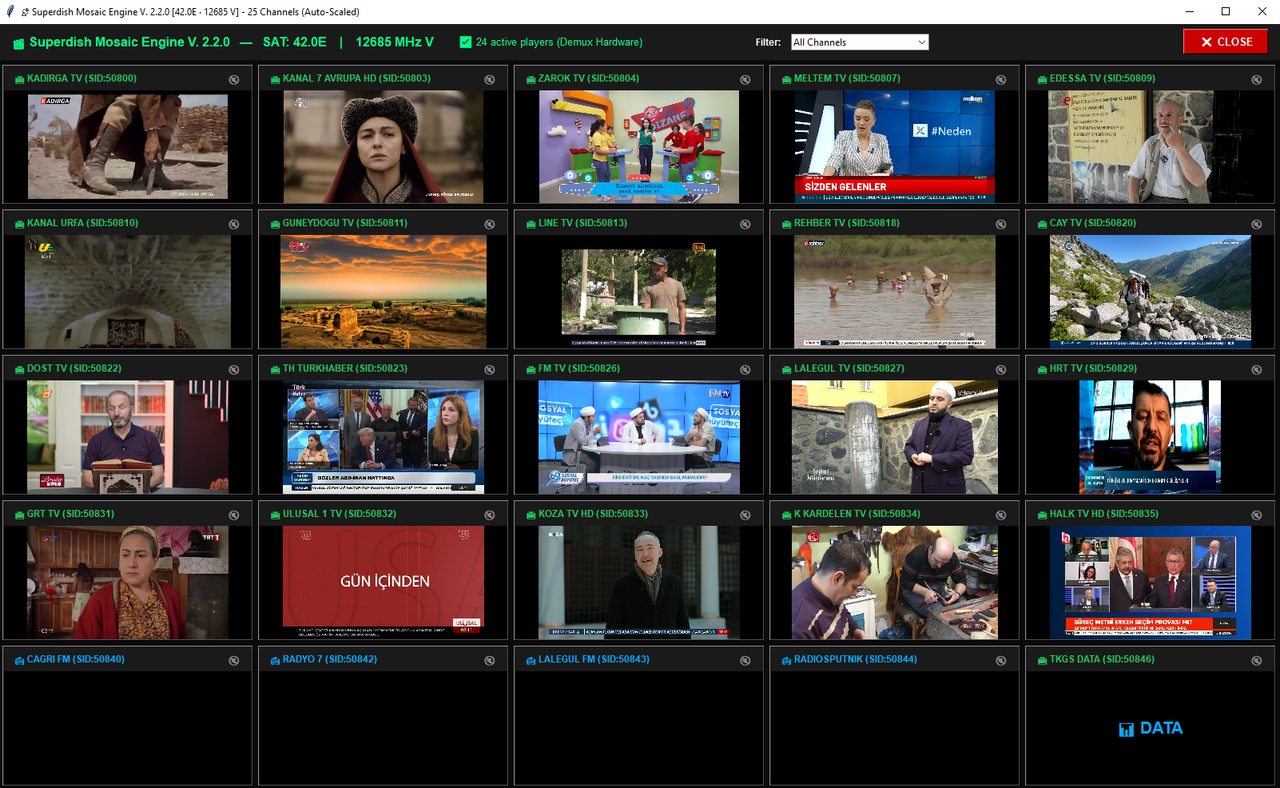Image resolution: width=1280 pixels, height=788 pixels.
Task: Toggle mute on HALK TV HD tile
Action: [1257, 515]
